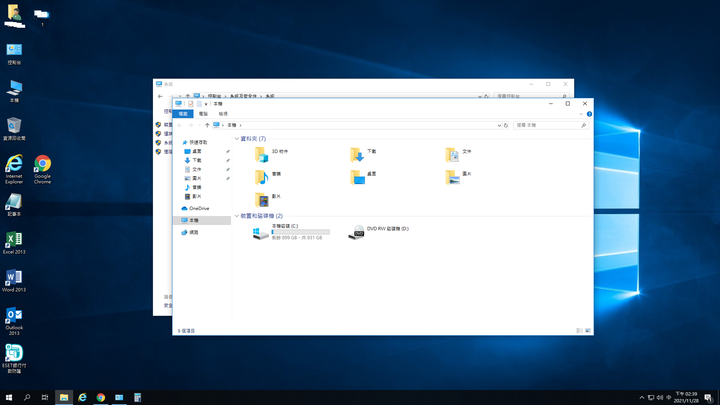Open This PC desktop icon
Image resolution: width=720 pixels, height=405 pixels.
[x=14, y=91]
